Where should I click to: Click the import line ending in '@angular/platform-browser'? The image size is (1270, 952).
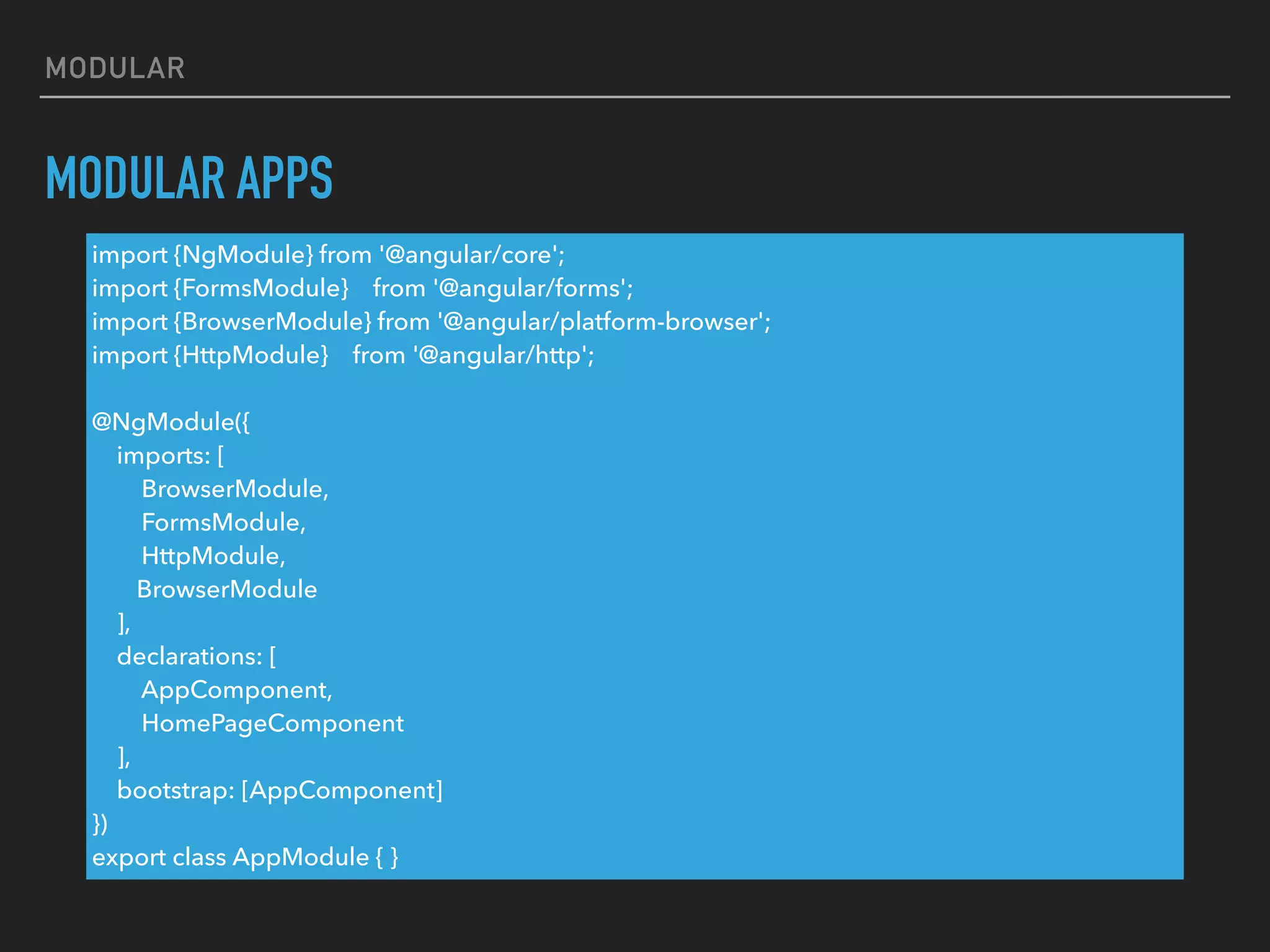coord(431,322)
